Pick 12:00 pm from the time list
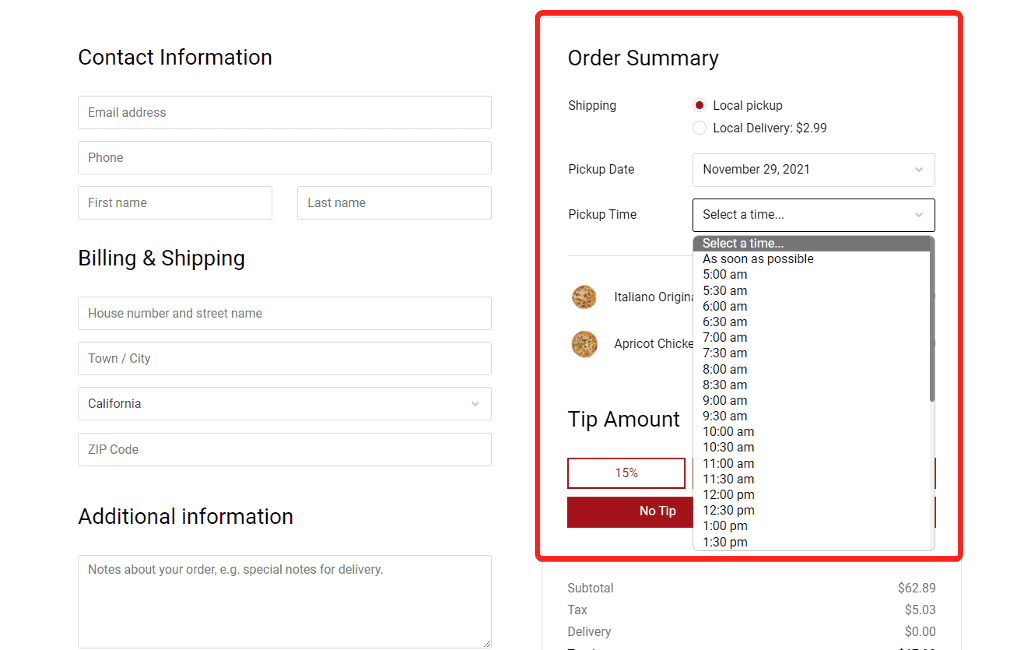The image size is (1024, 650). tap(728, 495)
